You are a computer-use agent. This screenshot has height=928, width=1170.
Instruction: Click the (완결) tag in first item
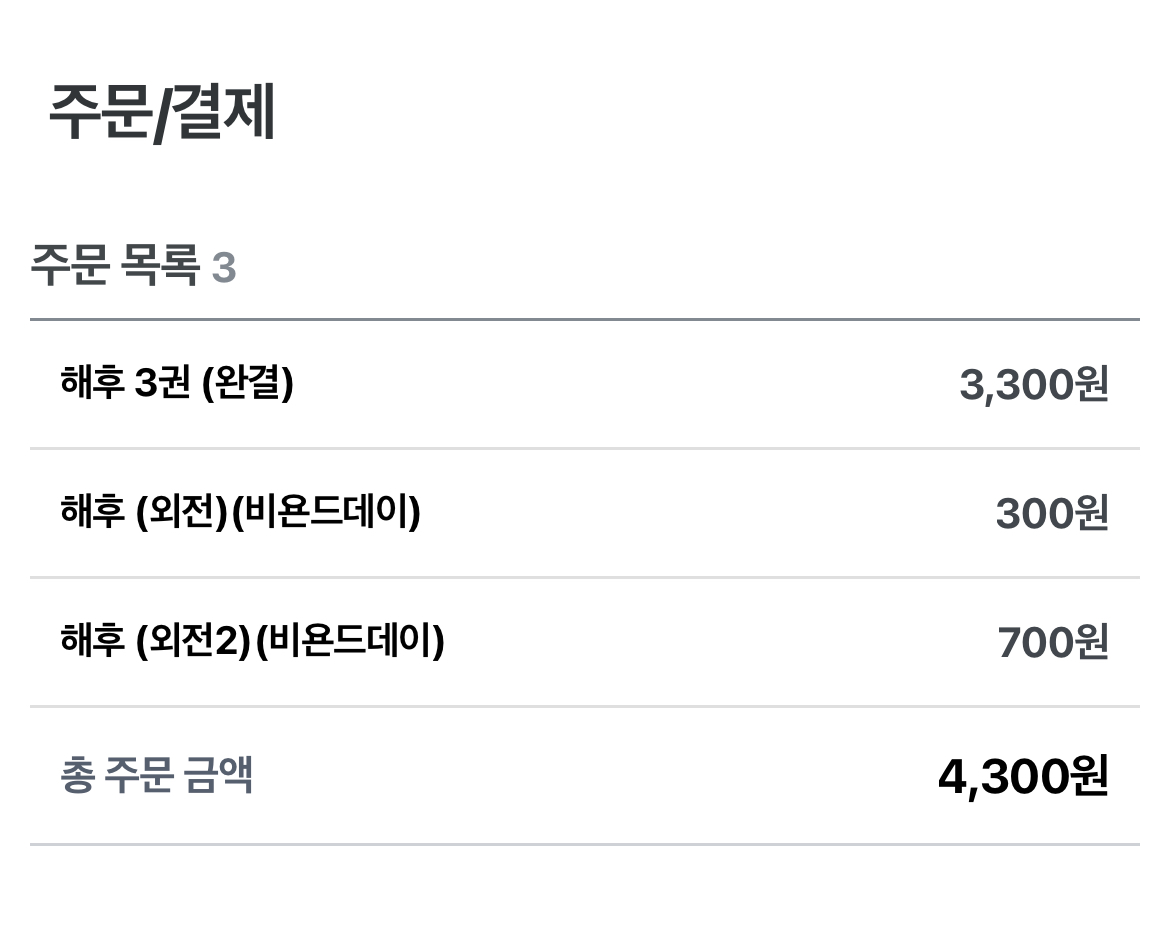click(247, 384)
